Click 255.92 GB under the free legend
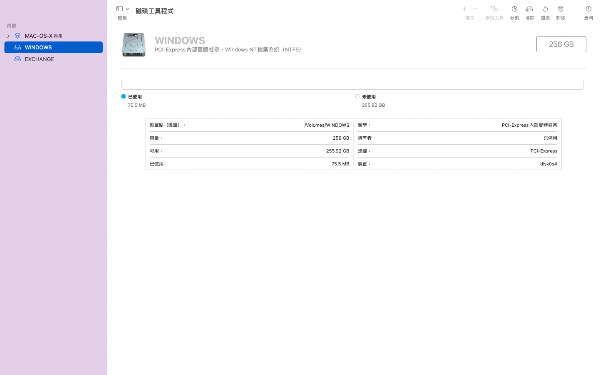 pos(373,105)
